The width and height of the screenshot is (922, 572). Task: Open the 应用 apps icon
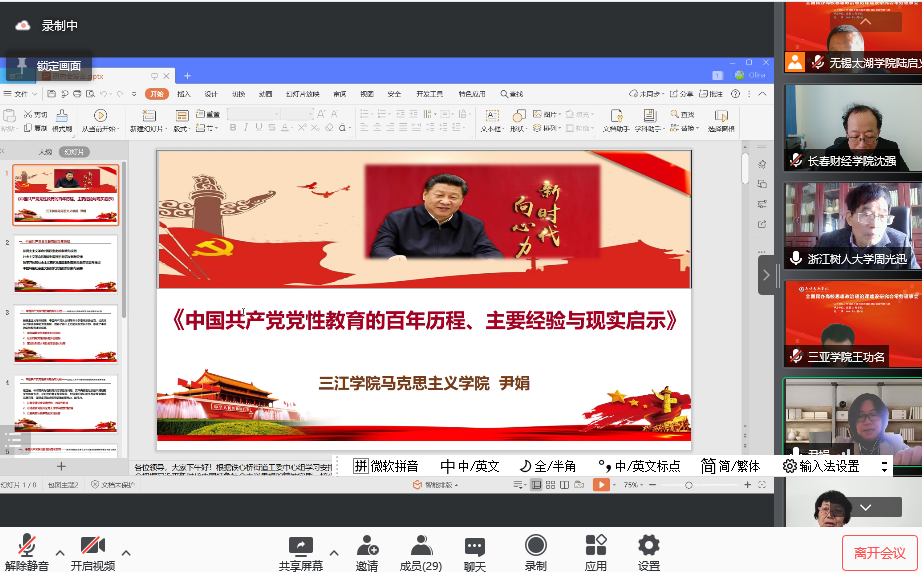click(x=596, y=550)
